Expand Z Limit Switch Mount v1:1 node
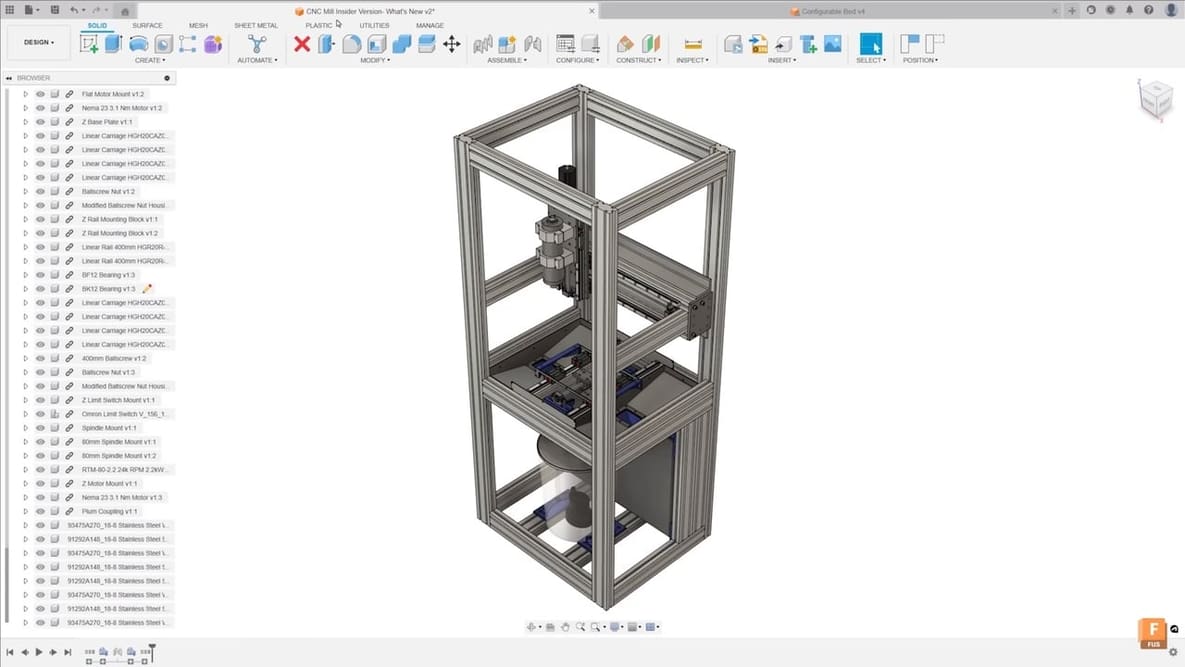The image size is (1185, 667). (26, 400)
